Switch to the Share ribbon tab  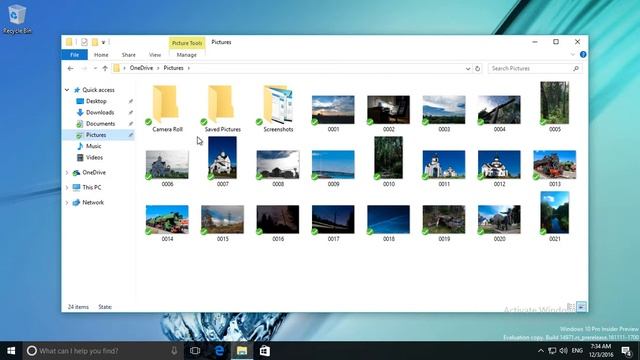[129, 55]
